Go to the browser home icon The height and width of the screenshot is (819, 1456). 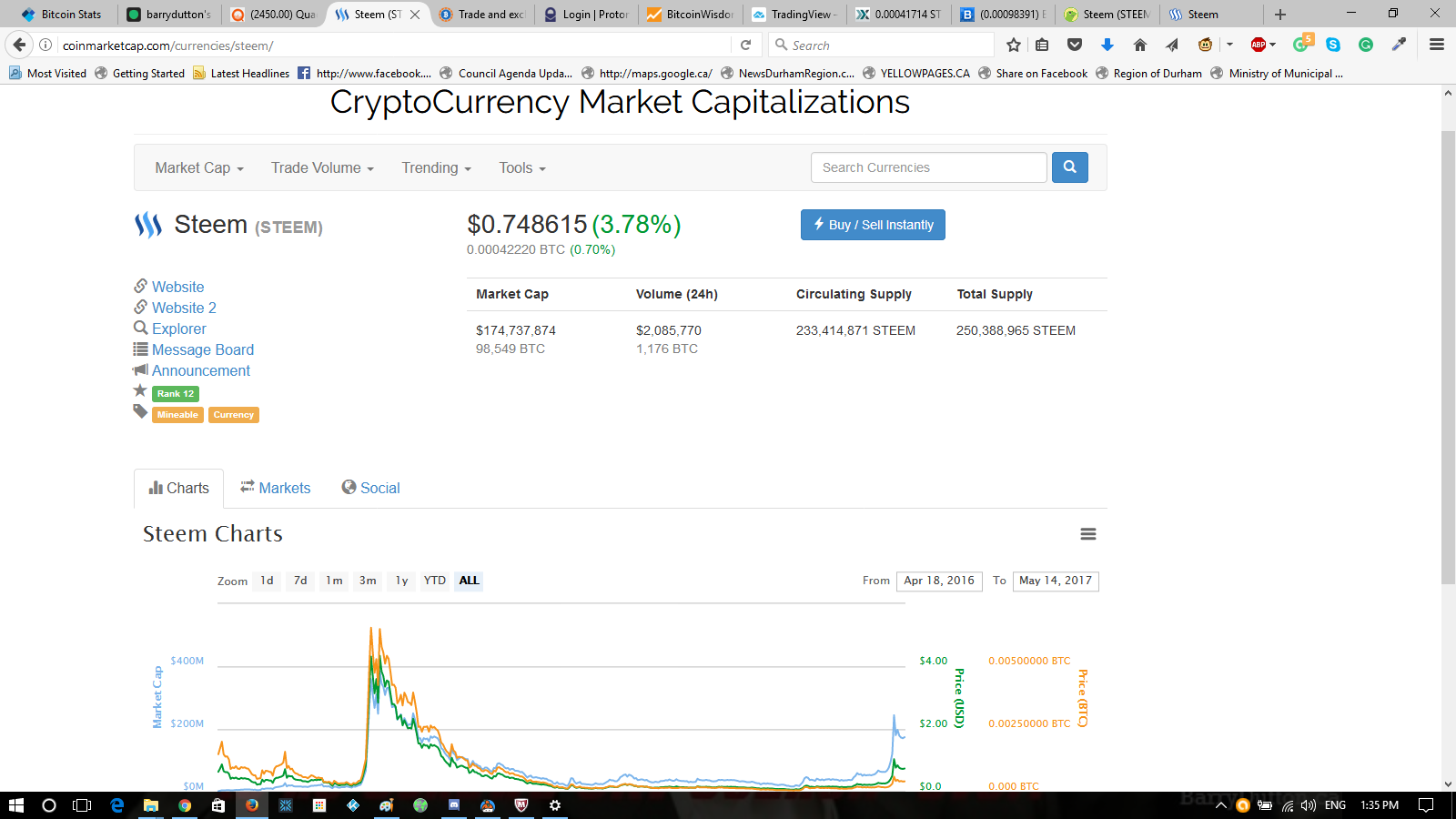click(x=1140, y=45)
